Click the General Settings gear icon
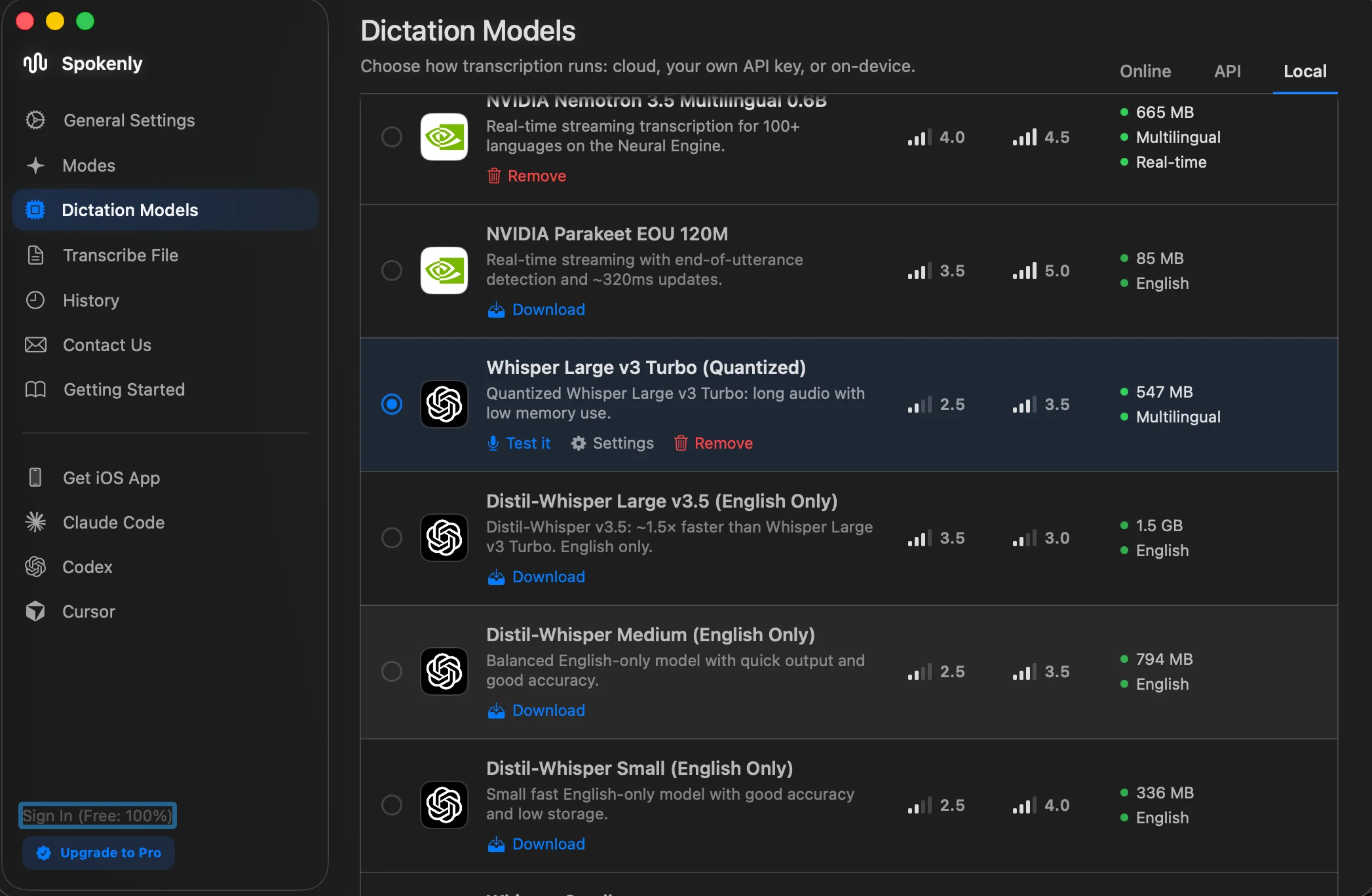Screen dimensions: 1372x896 click(35, 121)
